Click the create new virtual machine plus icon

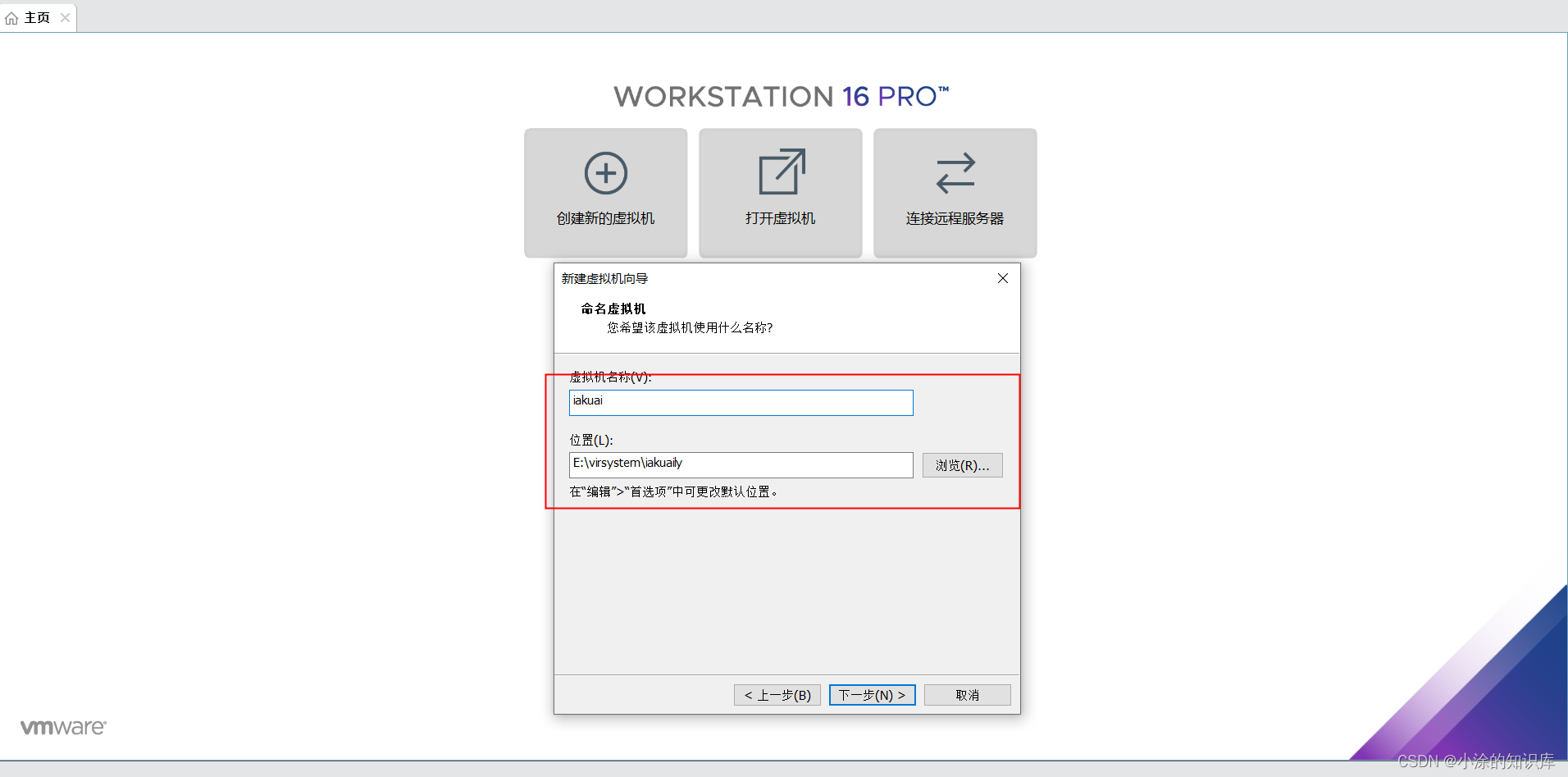[x=606, y=173]
